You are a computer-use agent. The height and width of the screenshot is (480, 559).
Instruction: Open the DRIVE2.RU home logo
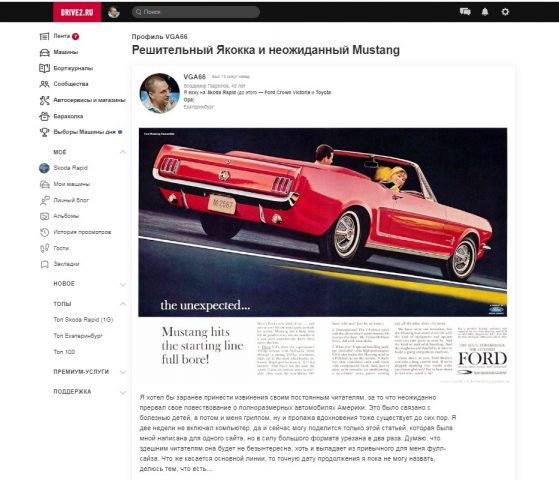click(77, 12)
